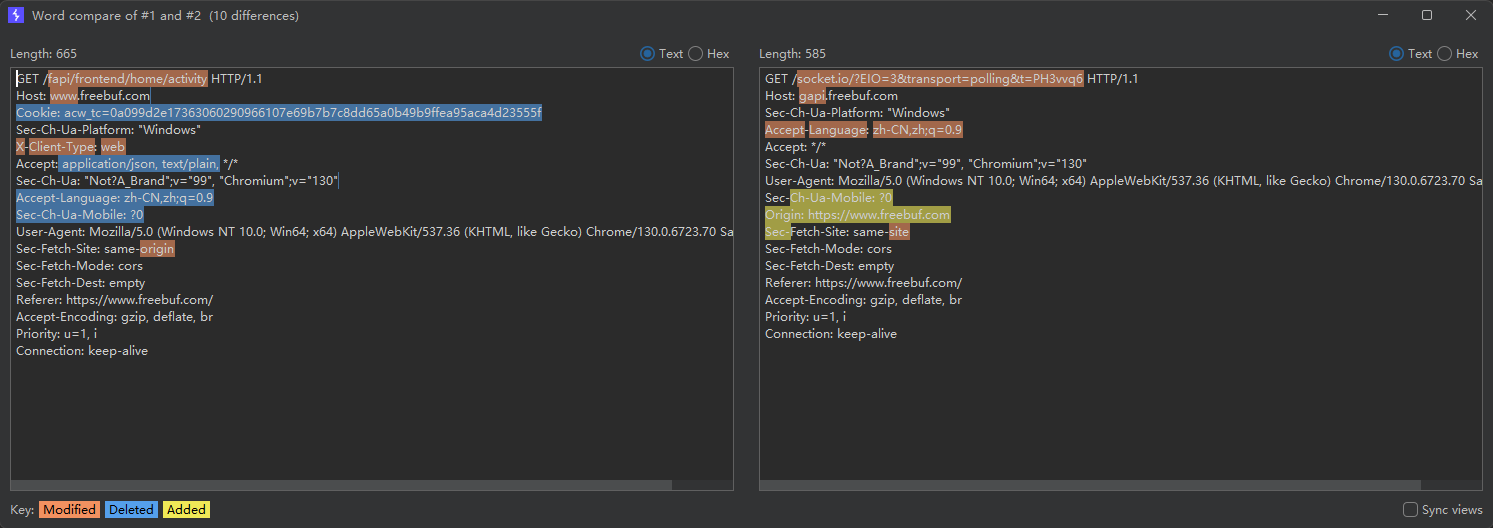
Task: Click the X-Client-Type: web header
Action: pyautogui.click(x=71, y=147)
